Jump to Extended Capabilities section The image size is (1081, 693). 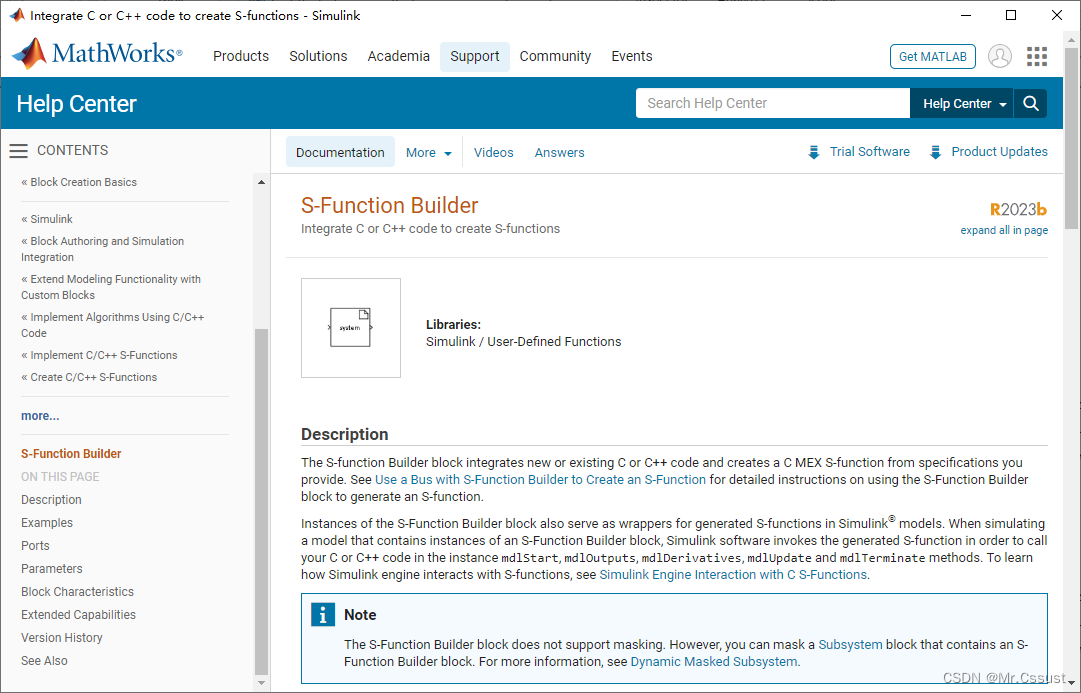tap(79, 614)
